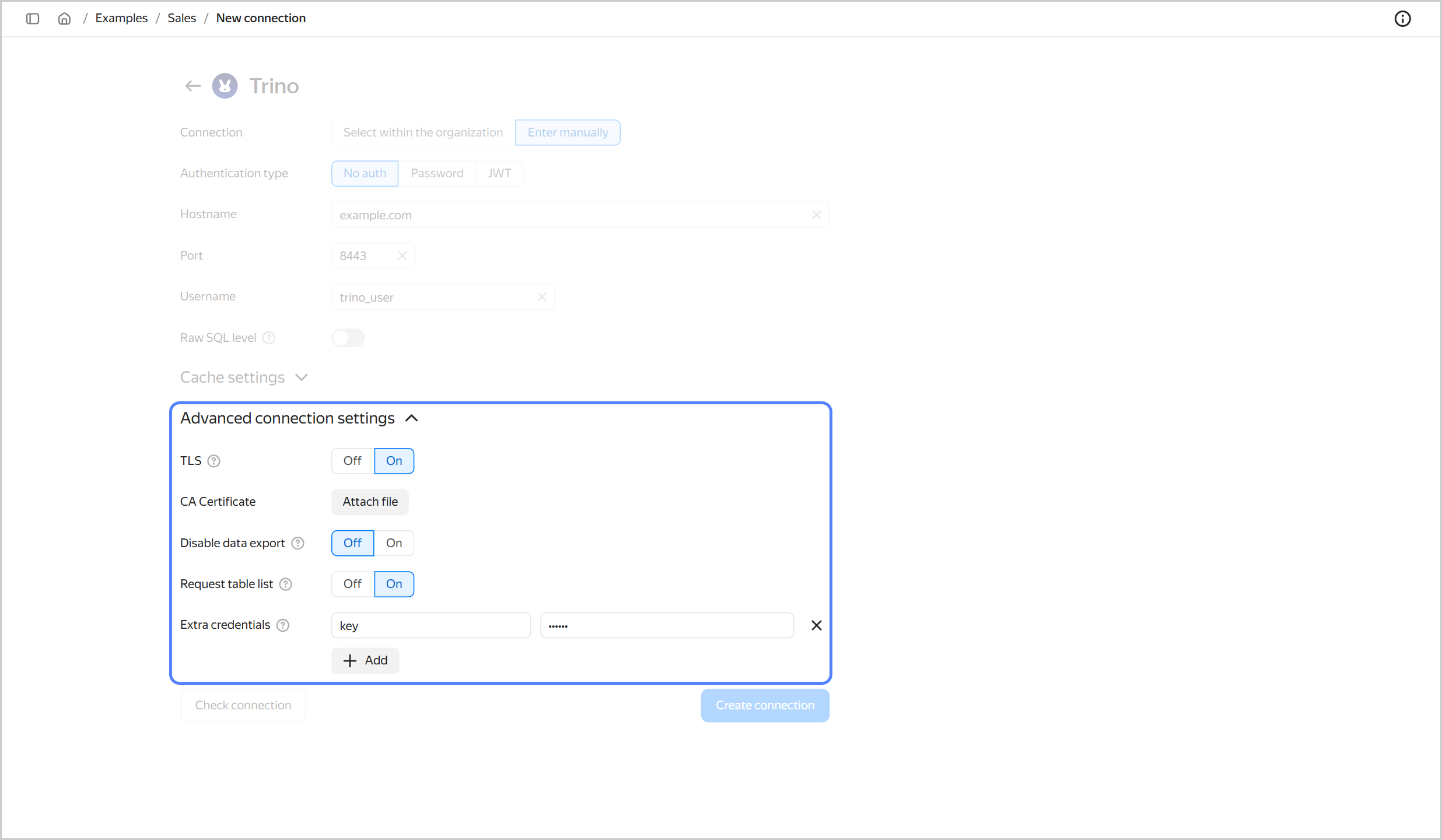Open help icon next to TLS
This screenshot has width=1442, height=840.
pos(214,461)
